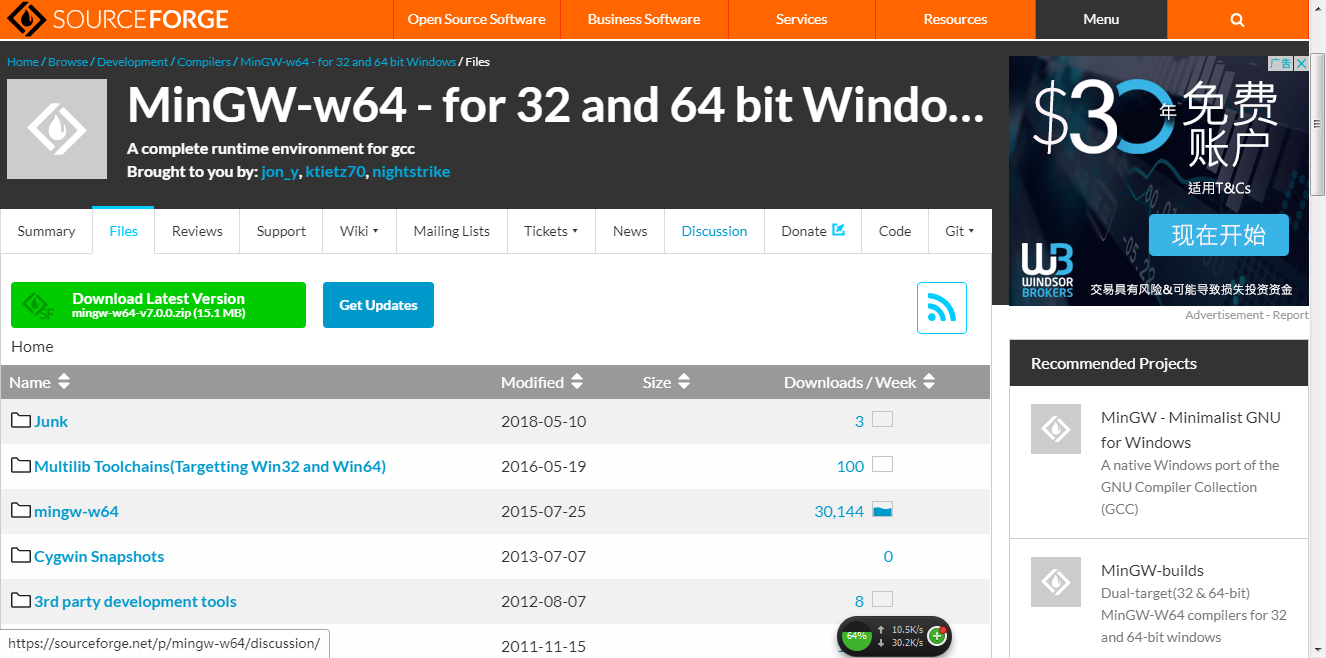Open download stats chart for 3rd party tools
This screenshot has height=658, width=1326.
pyautogui.click(x=882, y=600)
